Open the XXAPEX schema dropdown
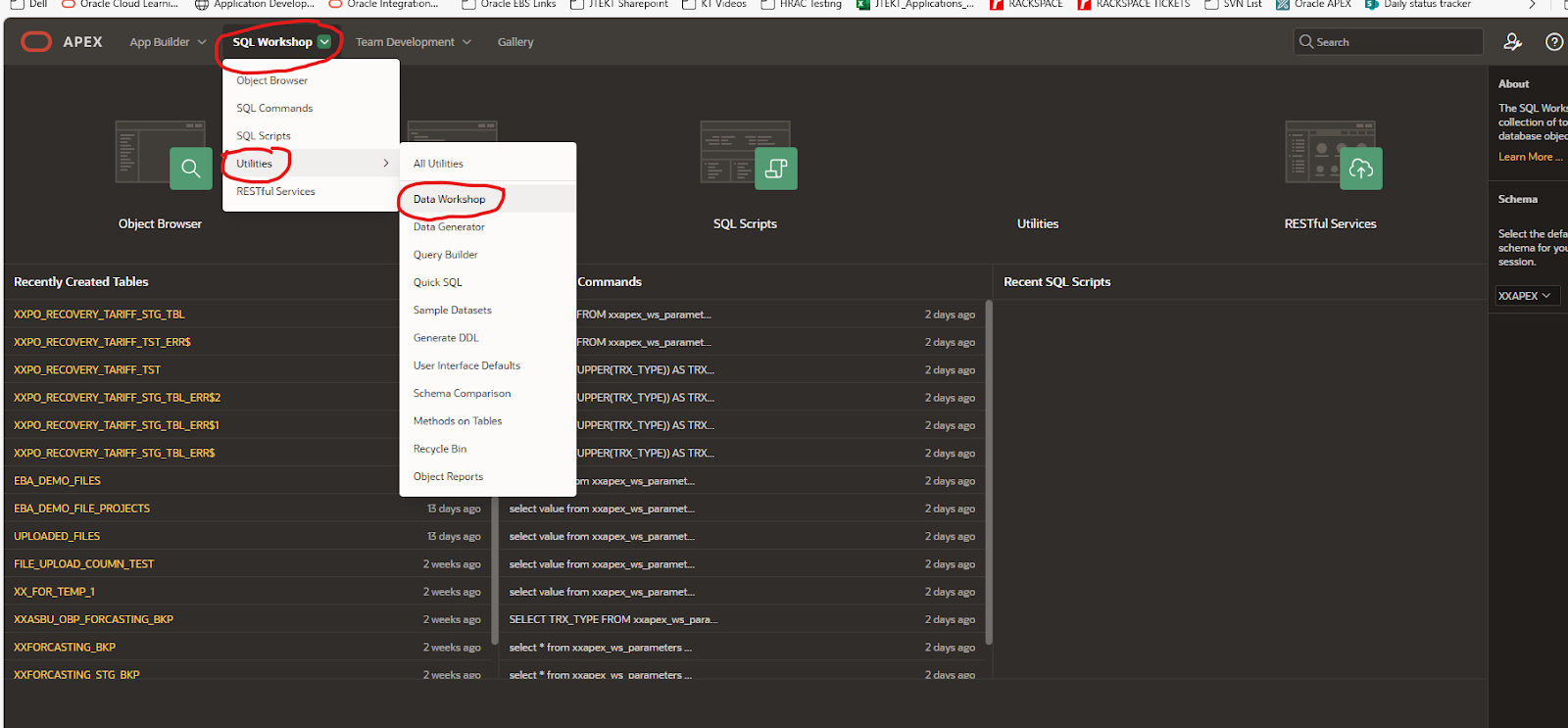This screenshot has width=1568, height=728. [x=1527, y=296]
